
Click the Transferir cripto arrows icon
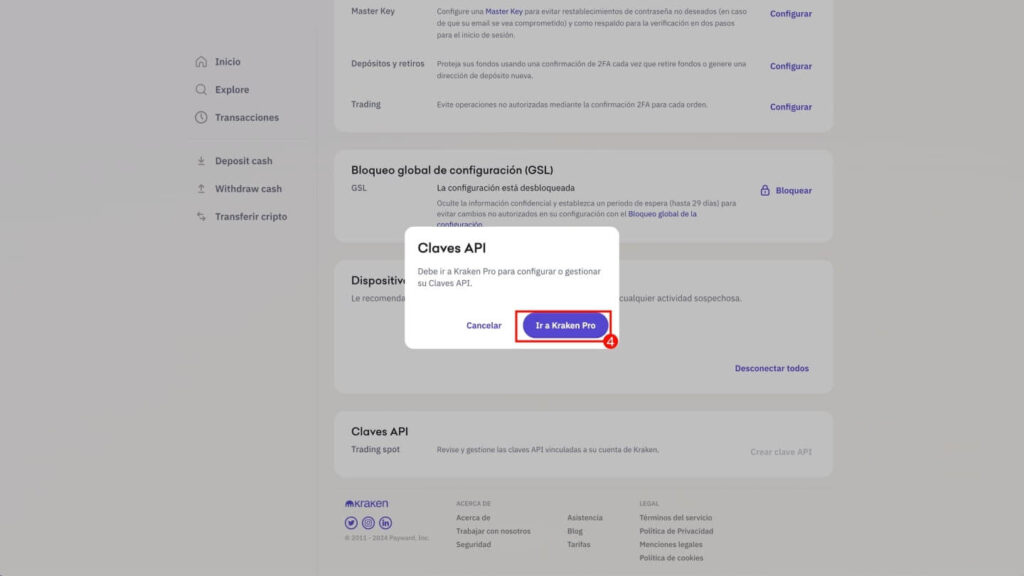[201, 216]
